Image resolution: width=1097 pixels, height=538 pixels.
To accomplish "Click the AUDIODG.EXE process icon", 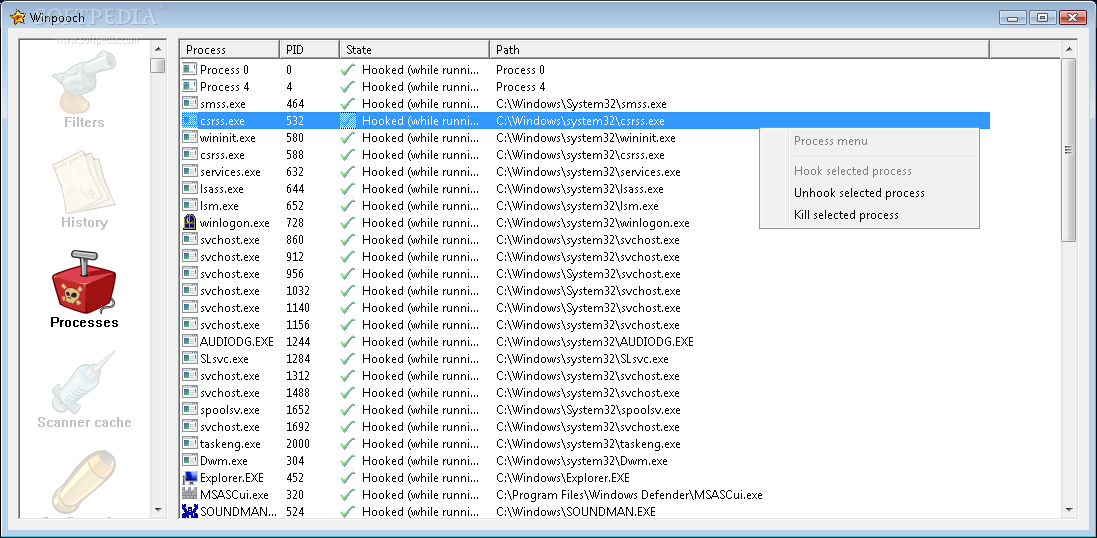I will 190,341.
